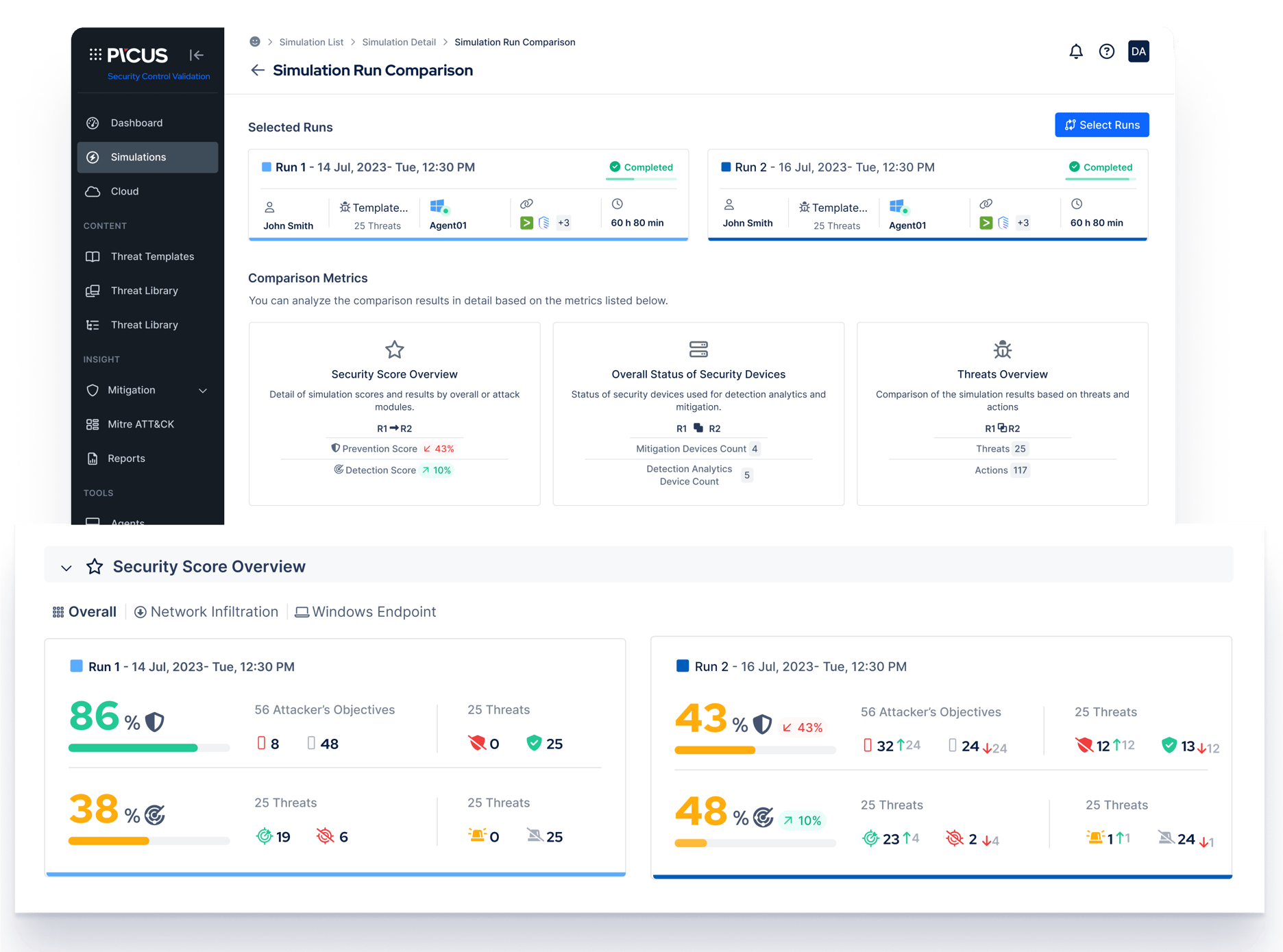Open the Agents tool
The height and width of the screenshot is (952, 1283).
[127, 522]
